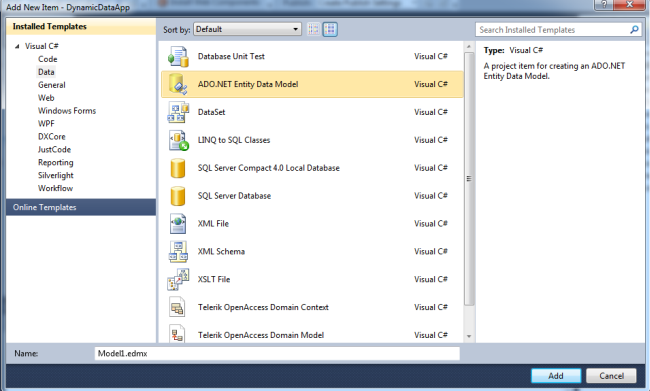Select the Windows Forms category
The image size is (650, 391).
point(67,111)
